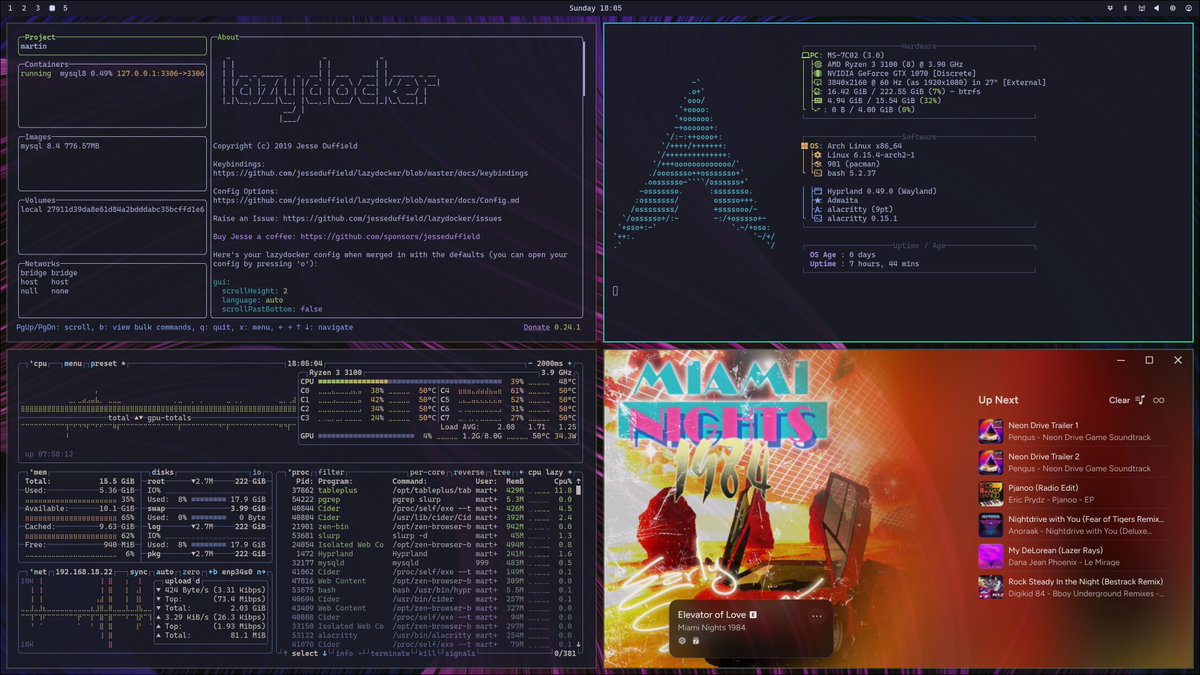This screenshot has width=1200, height=675.
Task: Toggle zero option in btop net
Action: click(192, 572)
